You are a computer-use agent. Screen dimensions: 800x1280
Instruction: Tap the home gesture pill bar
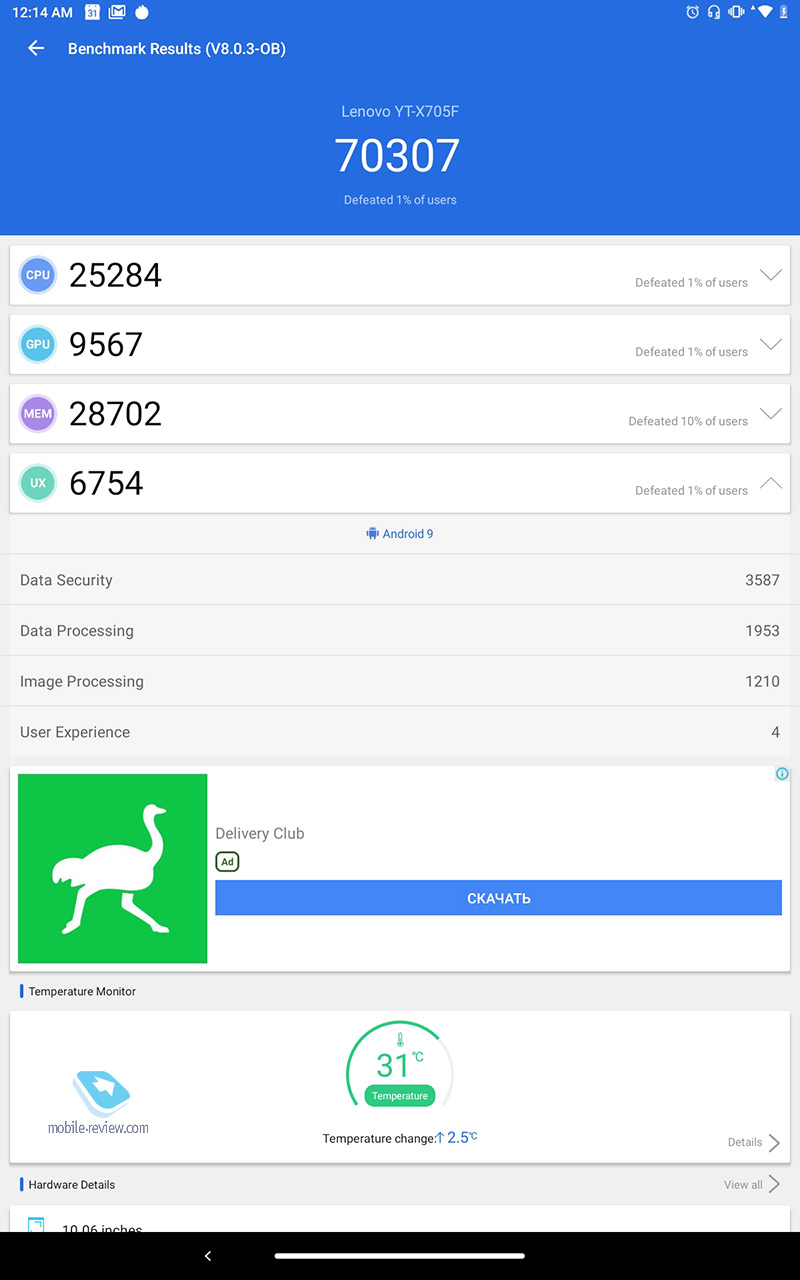coord(400,1256)
